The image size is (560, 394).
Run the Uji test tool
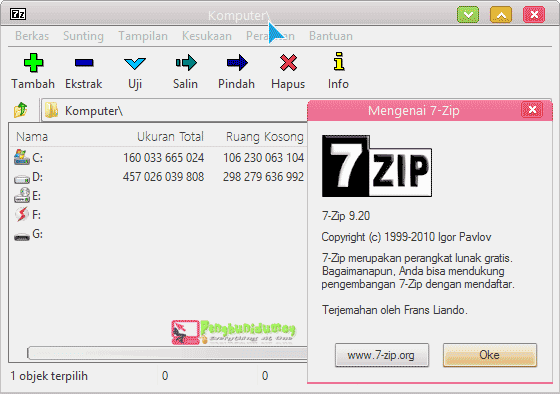tap(135, 64)
